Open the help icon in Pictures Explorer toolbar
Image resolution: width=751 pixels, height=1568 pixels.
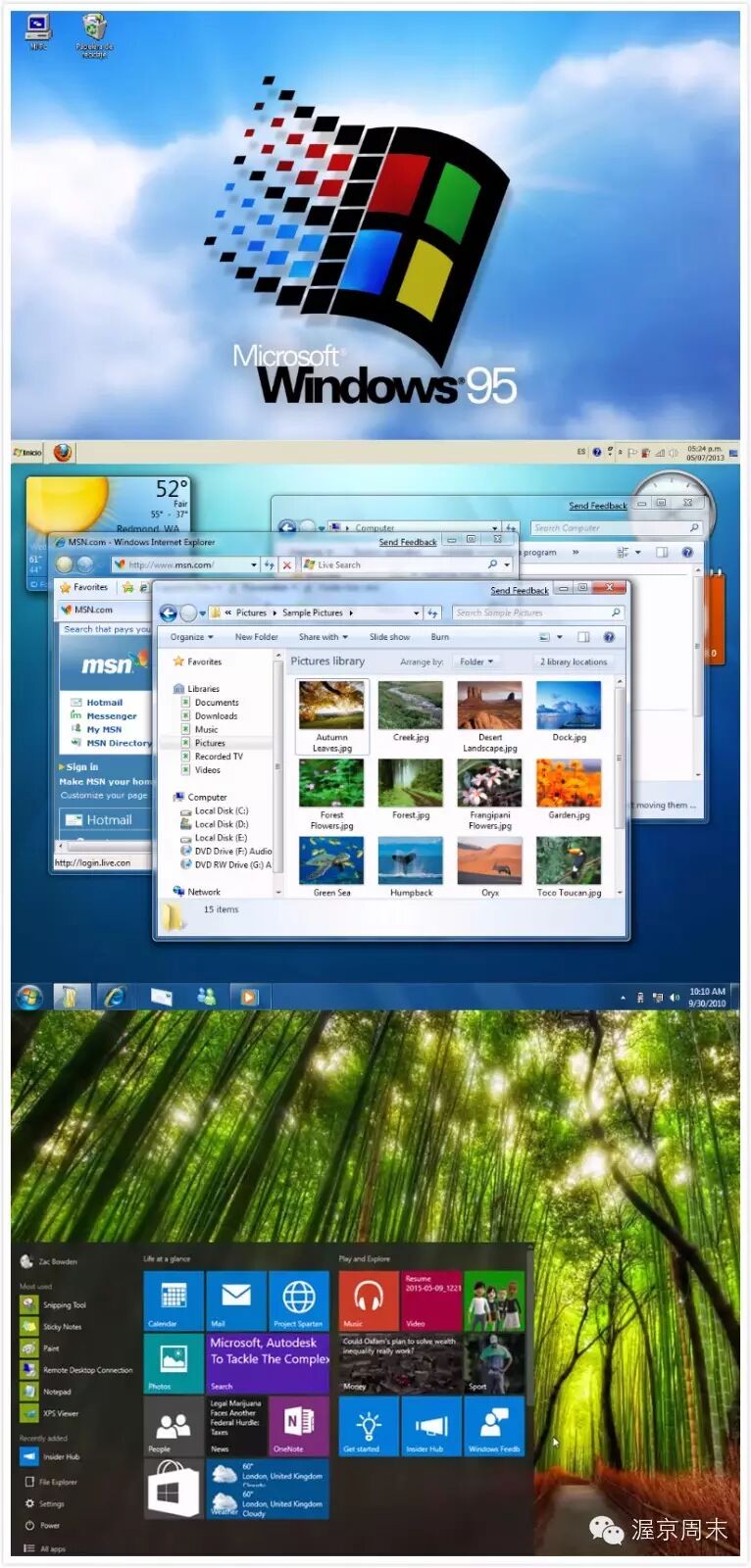tap(609, 637)
